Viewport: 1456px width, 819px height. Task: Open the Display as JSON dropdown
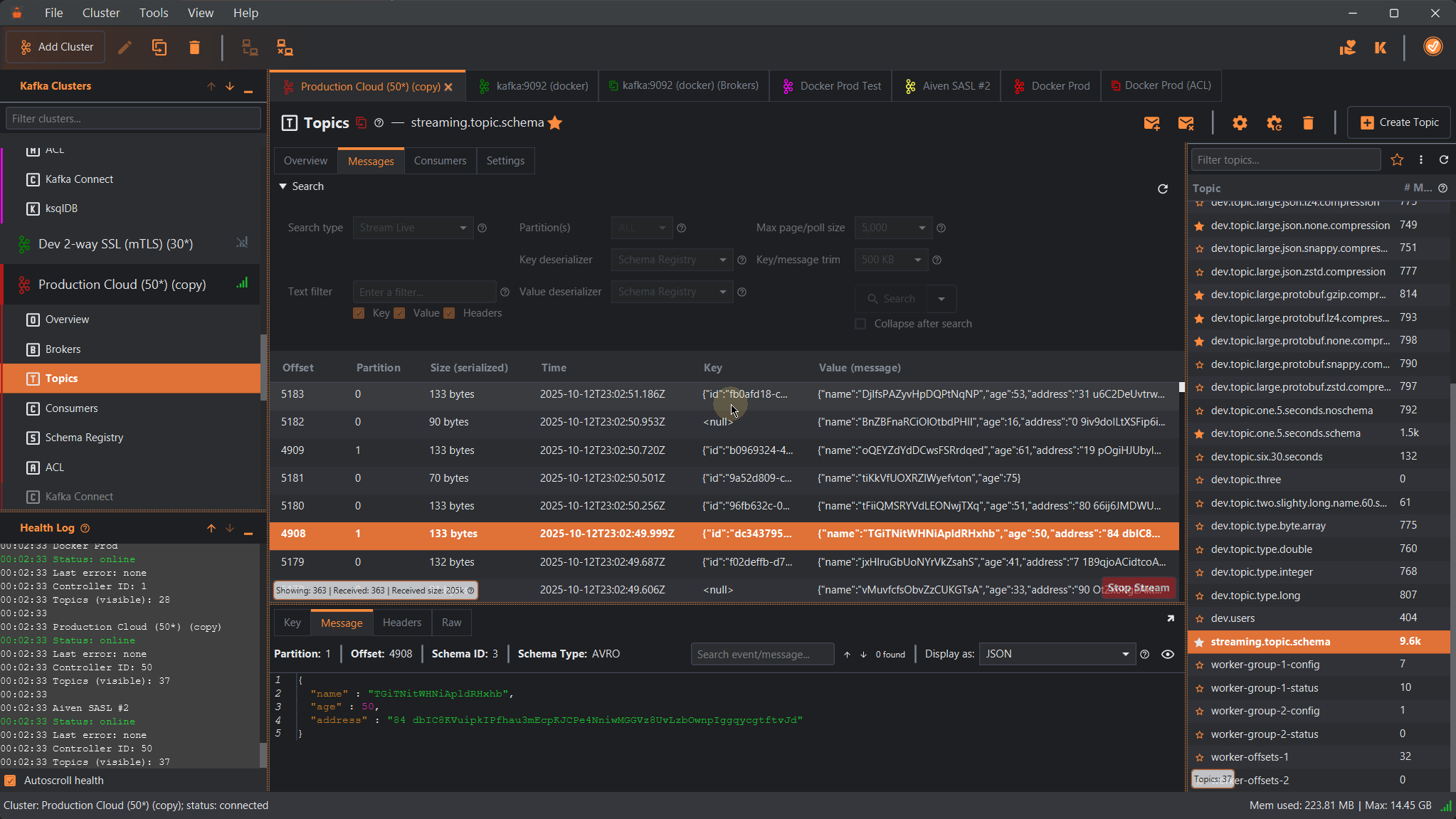[1056, 654]
